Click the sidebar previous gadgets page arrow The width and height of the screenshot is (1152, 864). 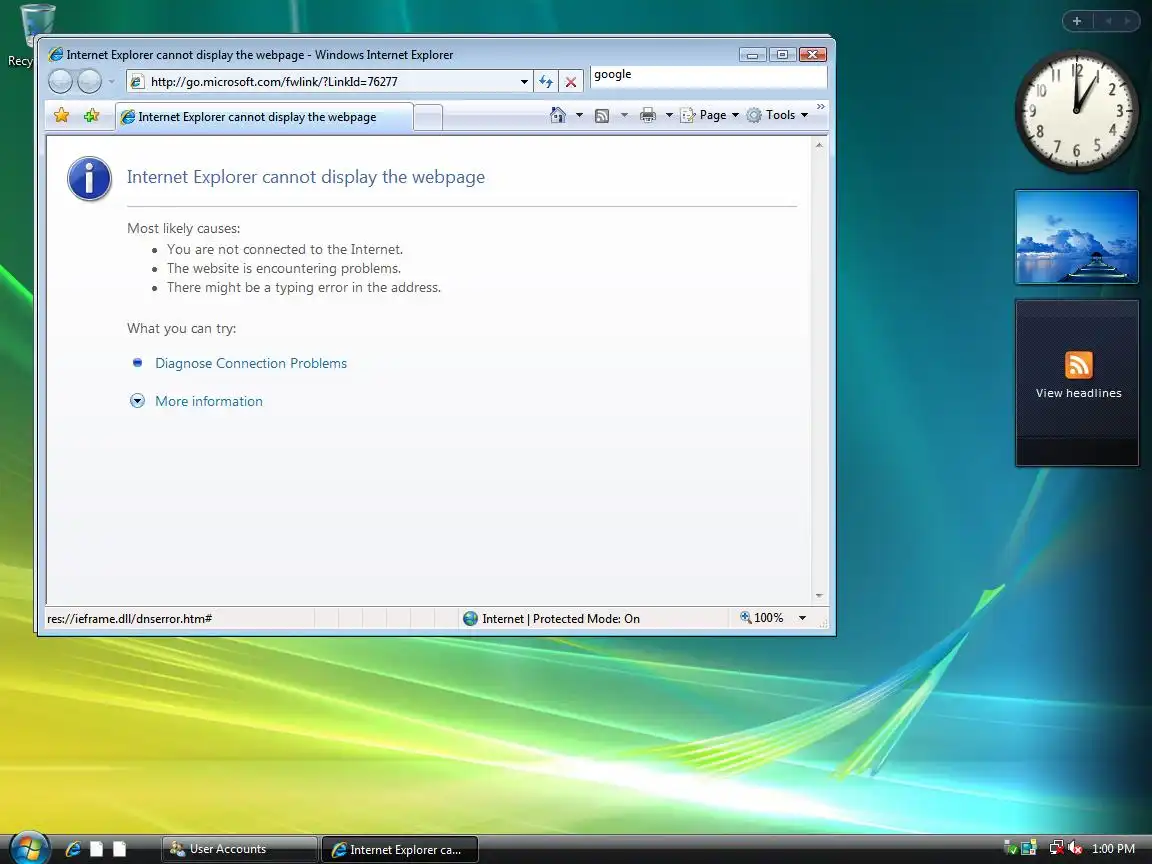tap(1107, 21)
